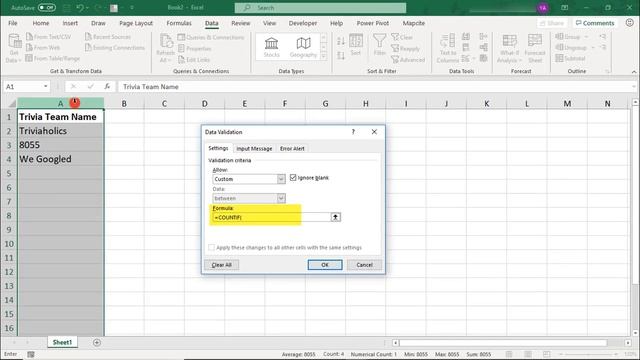Open the Allow dropdown showing Custom
The width and height of the screenshot is (640, 360).
281,179
